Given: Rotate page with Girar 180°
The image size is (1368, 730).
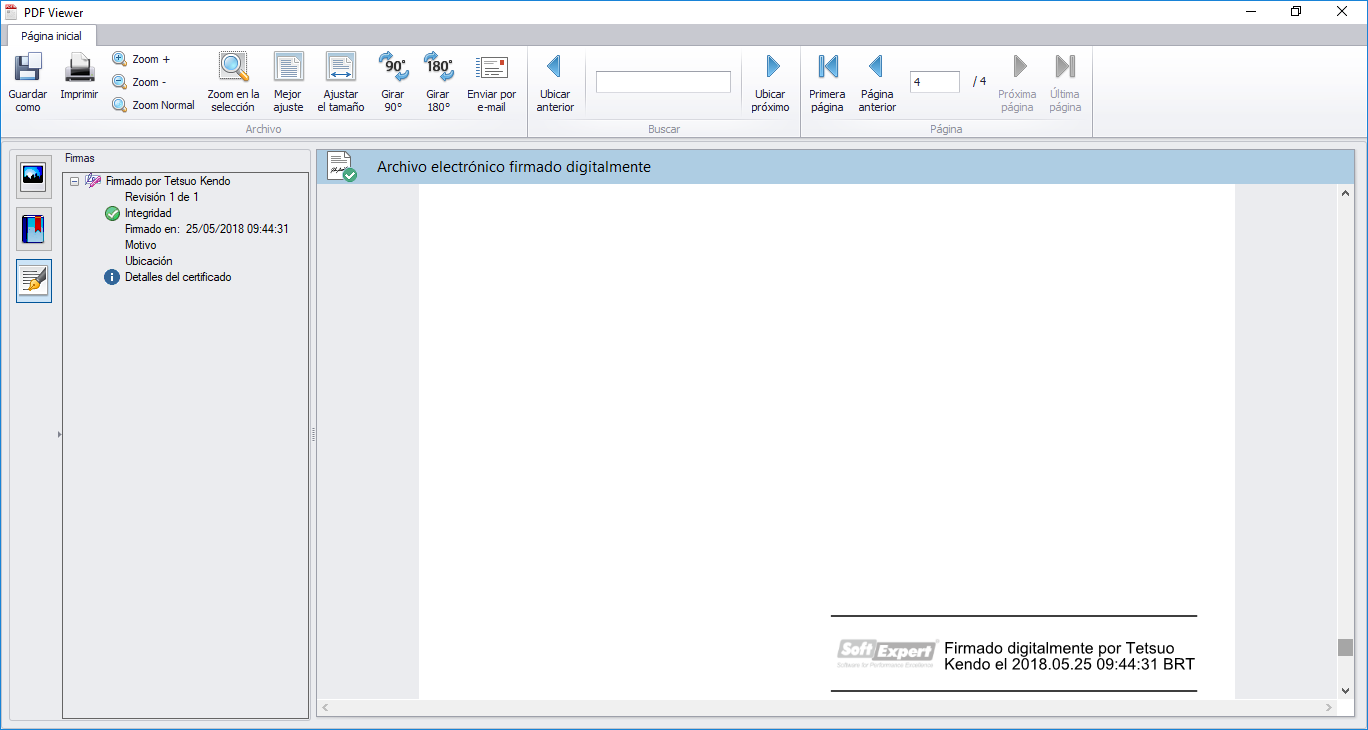Looking at the screenshot, I should (x=438, y=82).
